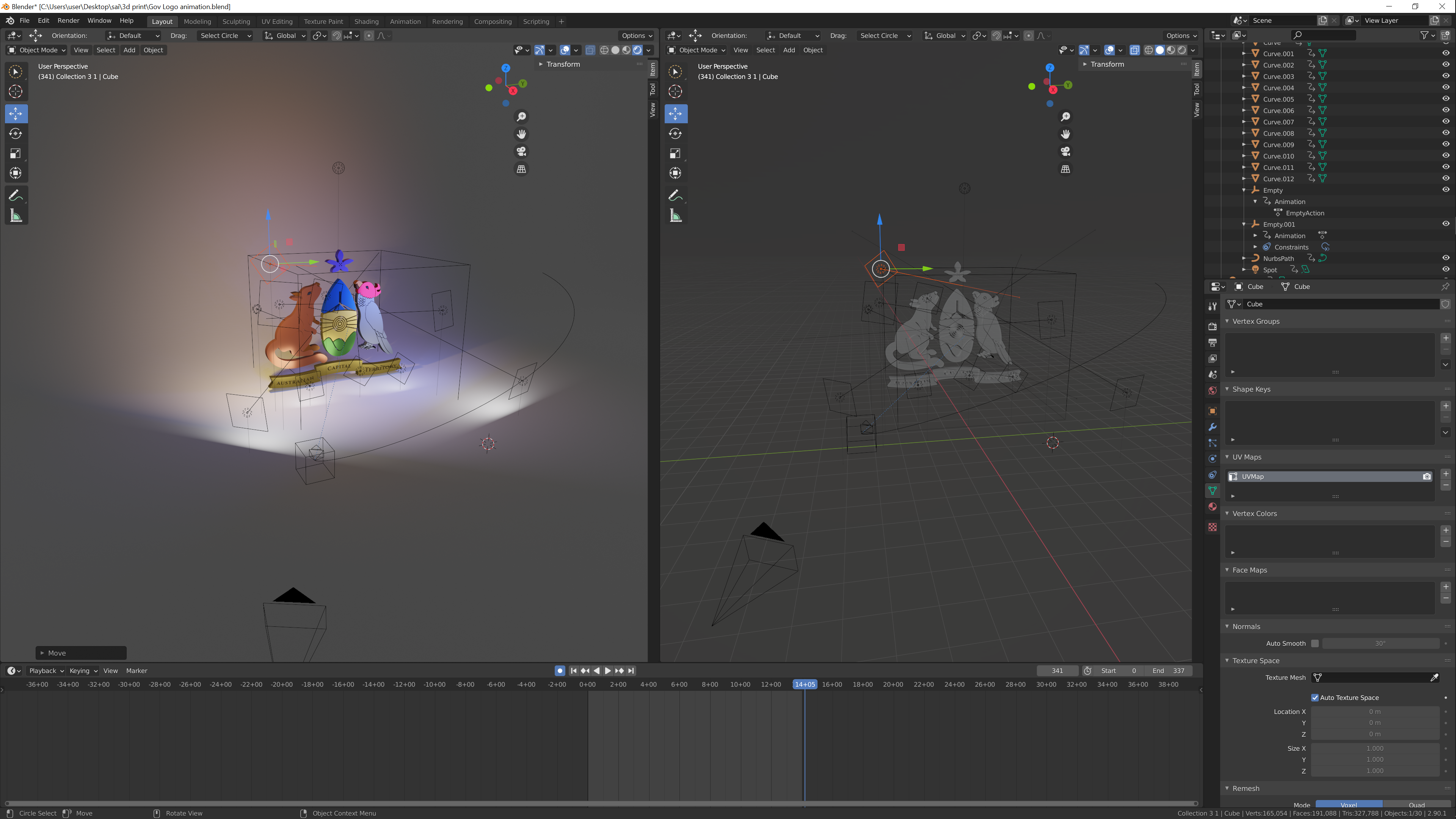Open the Output properties tab
This screenshot has height=819, width=1456.
coord(1213,342)
